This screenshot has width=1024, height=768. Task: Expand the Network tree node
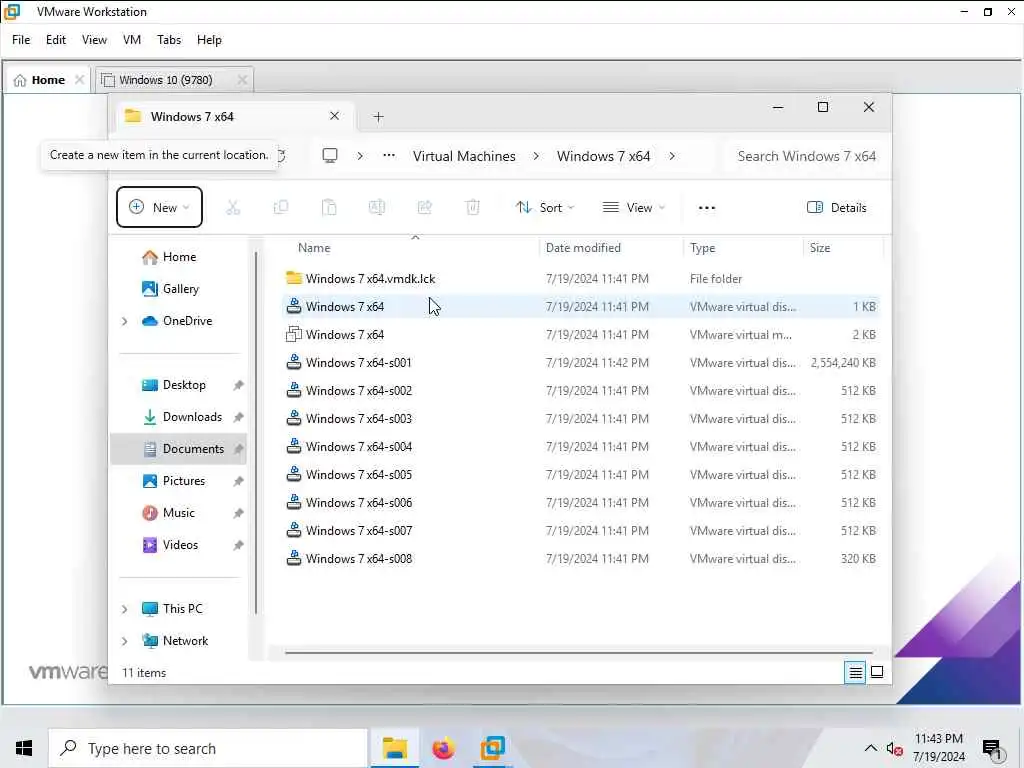tap(124, 641)
